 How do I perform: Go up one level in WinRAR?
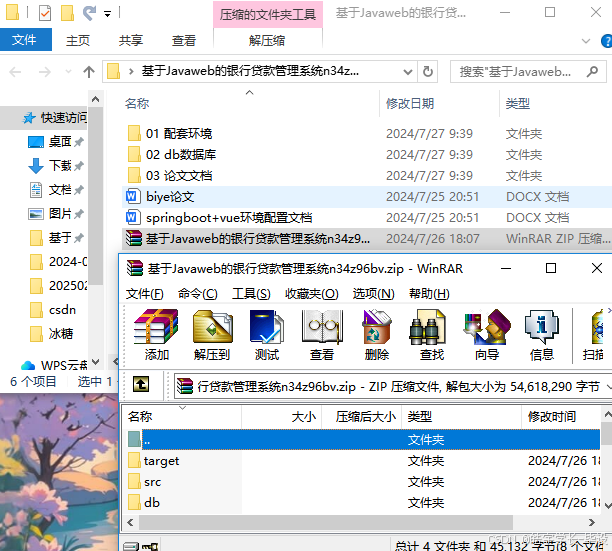point(141,384)
